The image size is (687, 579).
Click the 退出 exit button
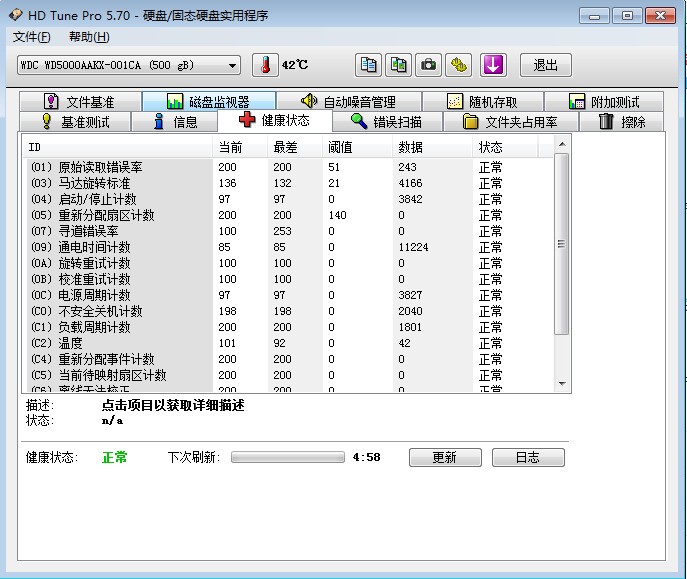pyautogui.click(x=545, y=65)
